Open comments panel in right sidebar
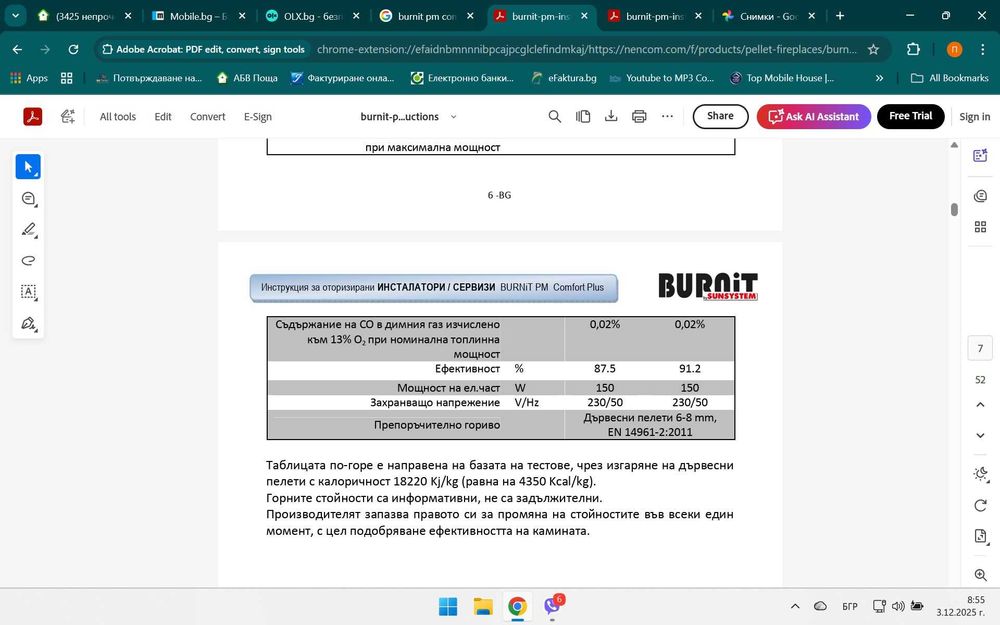Viewport: 1000px width, 625px height. pyautogui.click(x=980, y=196)
